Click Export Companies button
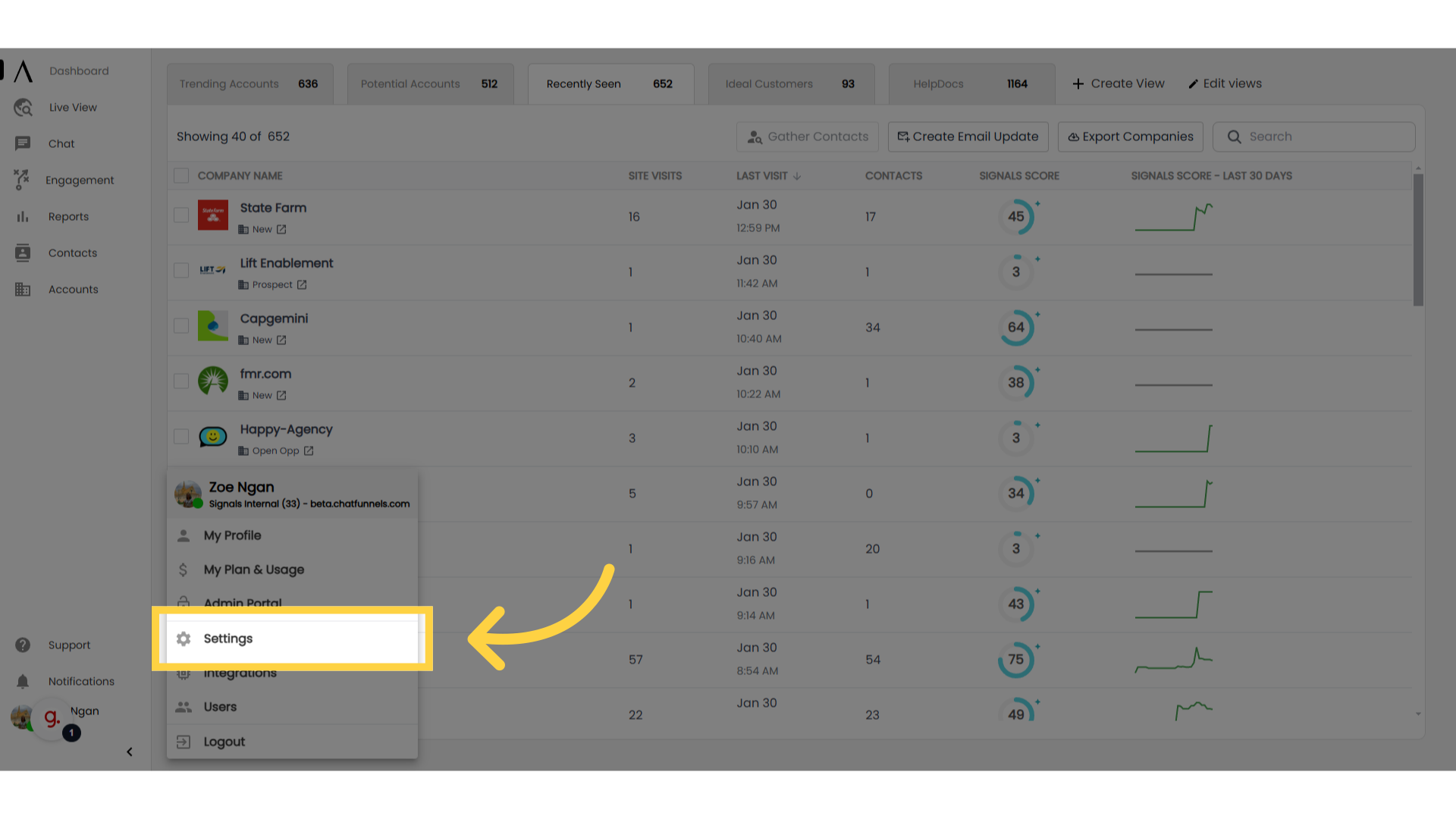Viewport: 1456px width, 819px height. pyautogui.click(x=1130, y=136)
